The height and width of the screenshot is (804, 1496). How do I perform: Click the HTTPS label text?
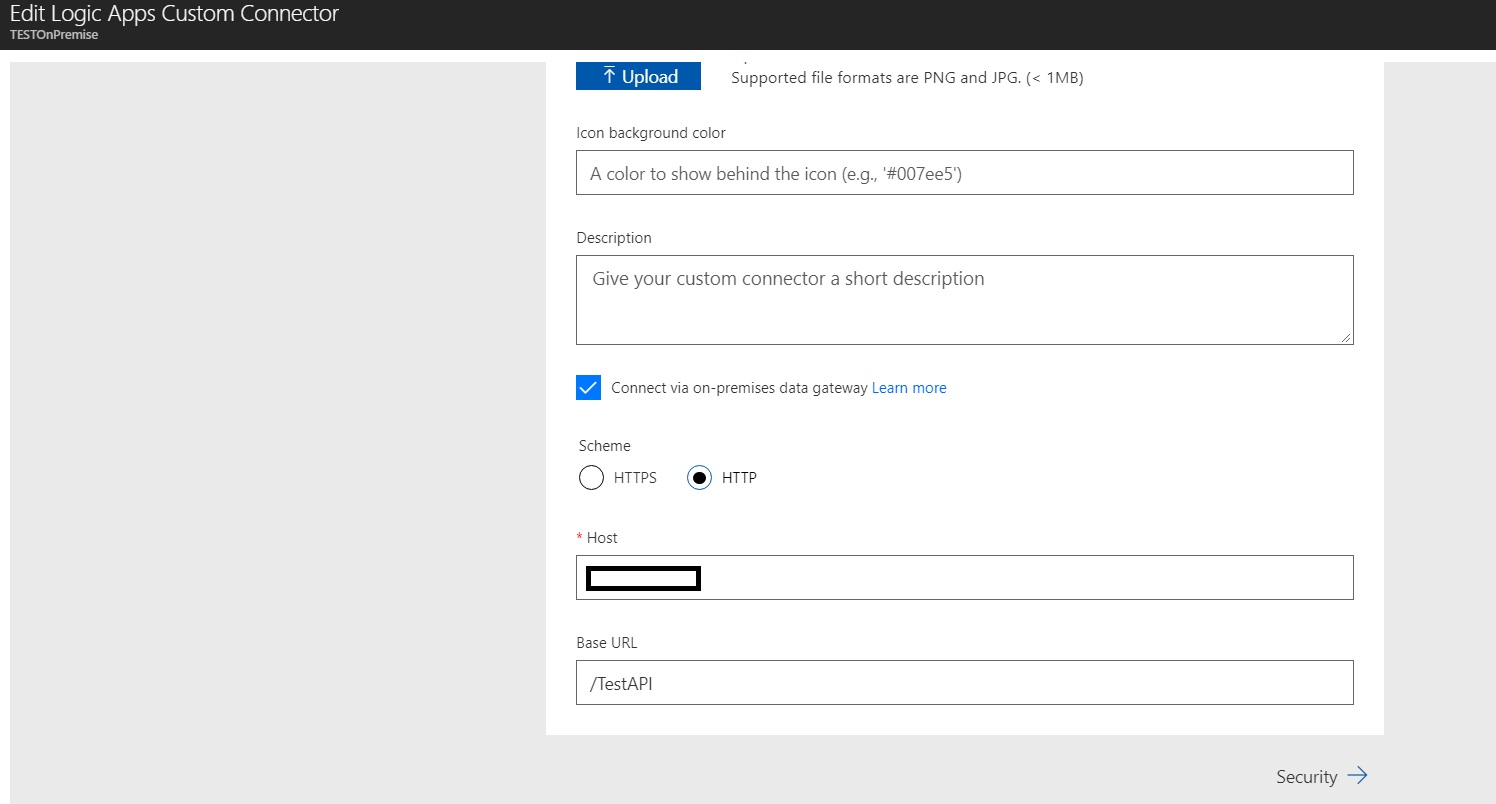(635, 478)
